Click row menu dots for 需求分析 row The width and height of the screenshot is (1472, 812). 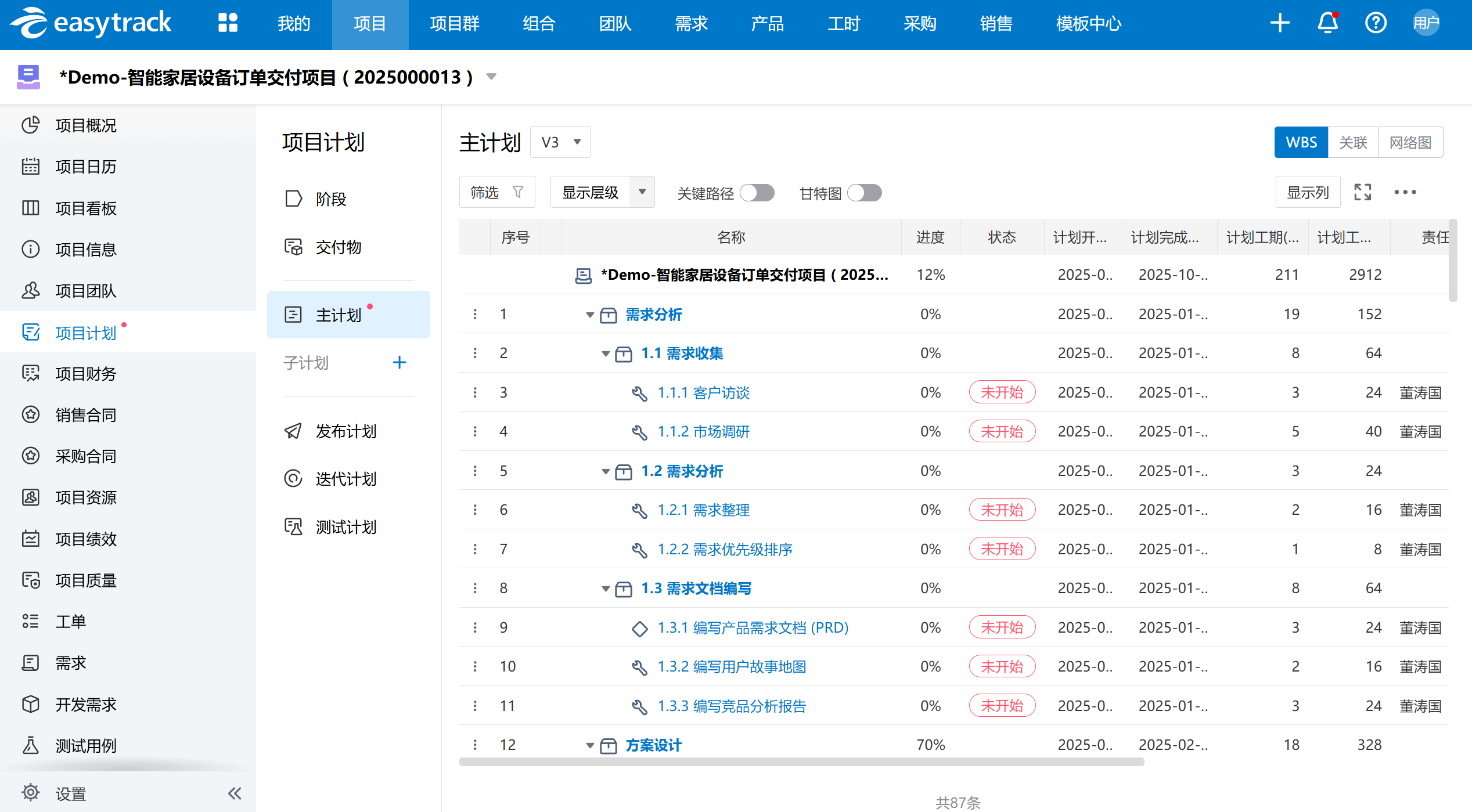pyautogui.click(x=475, y=314)
